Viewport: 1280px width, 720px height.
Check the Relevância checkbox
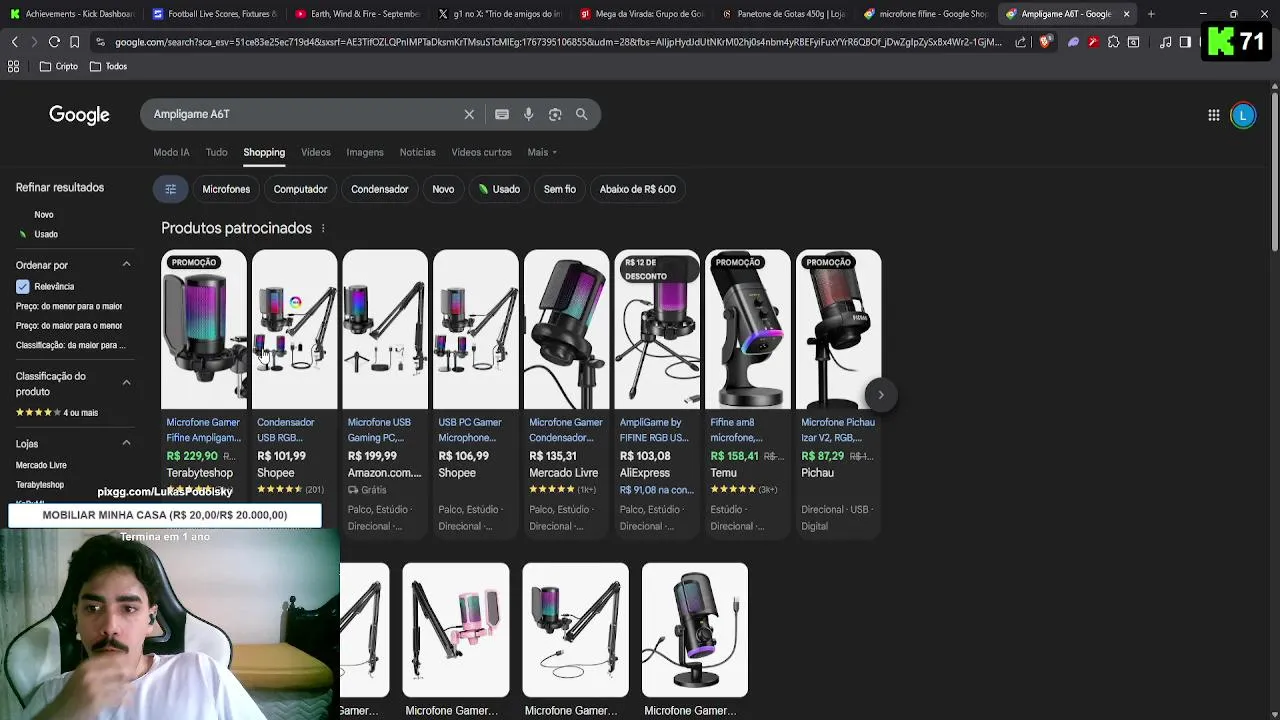click(22, 286)
